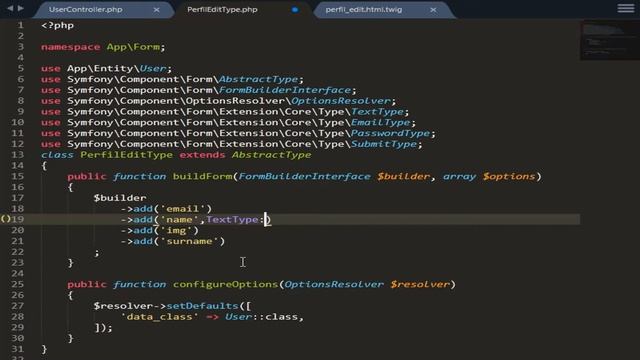
Task: Switch to the UserController.php tab
Action: click(x=86, y=9)
